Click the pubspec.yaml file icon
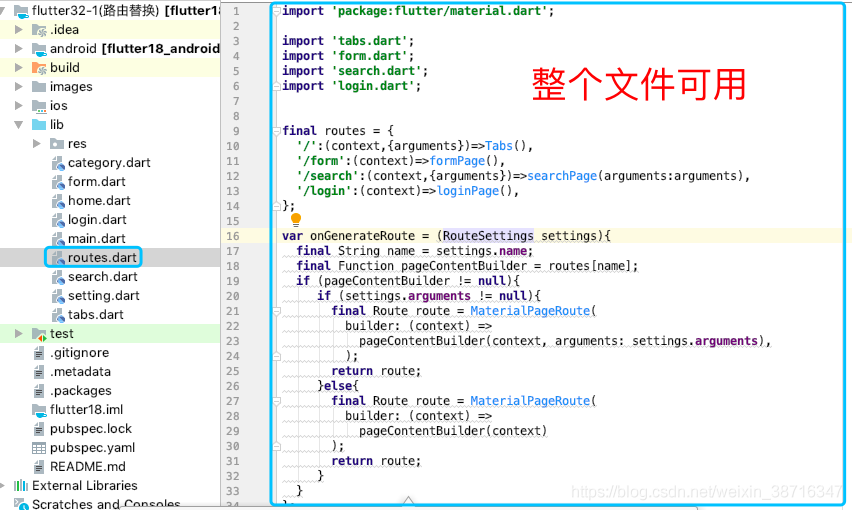852x510 pixels. click(x=39, y=448)
